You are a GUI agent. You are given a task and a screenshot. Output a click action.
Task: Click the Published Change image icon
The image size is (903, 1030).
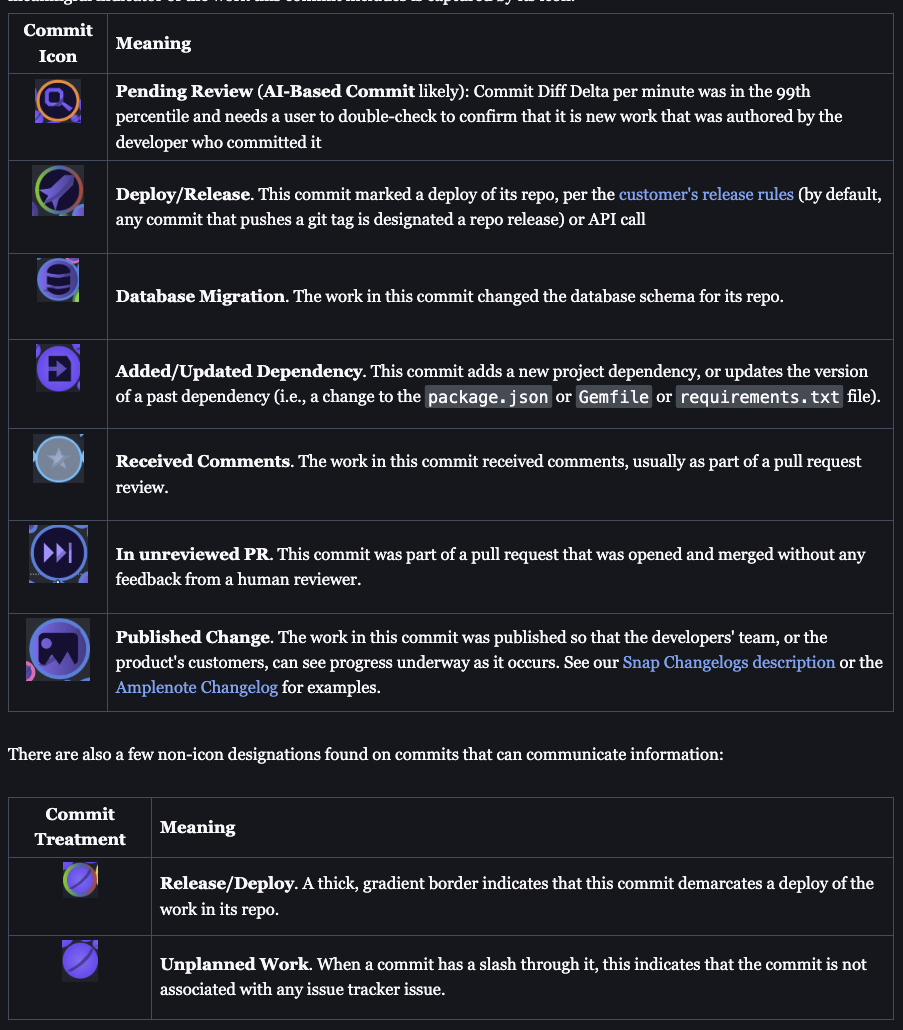57,650
